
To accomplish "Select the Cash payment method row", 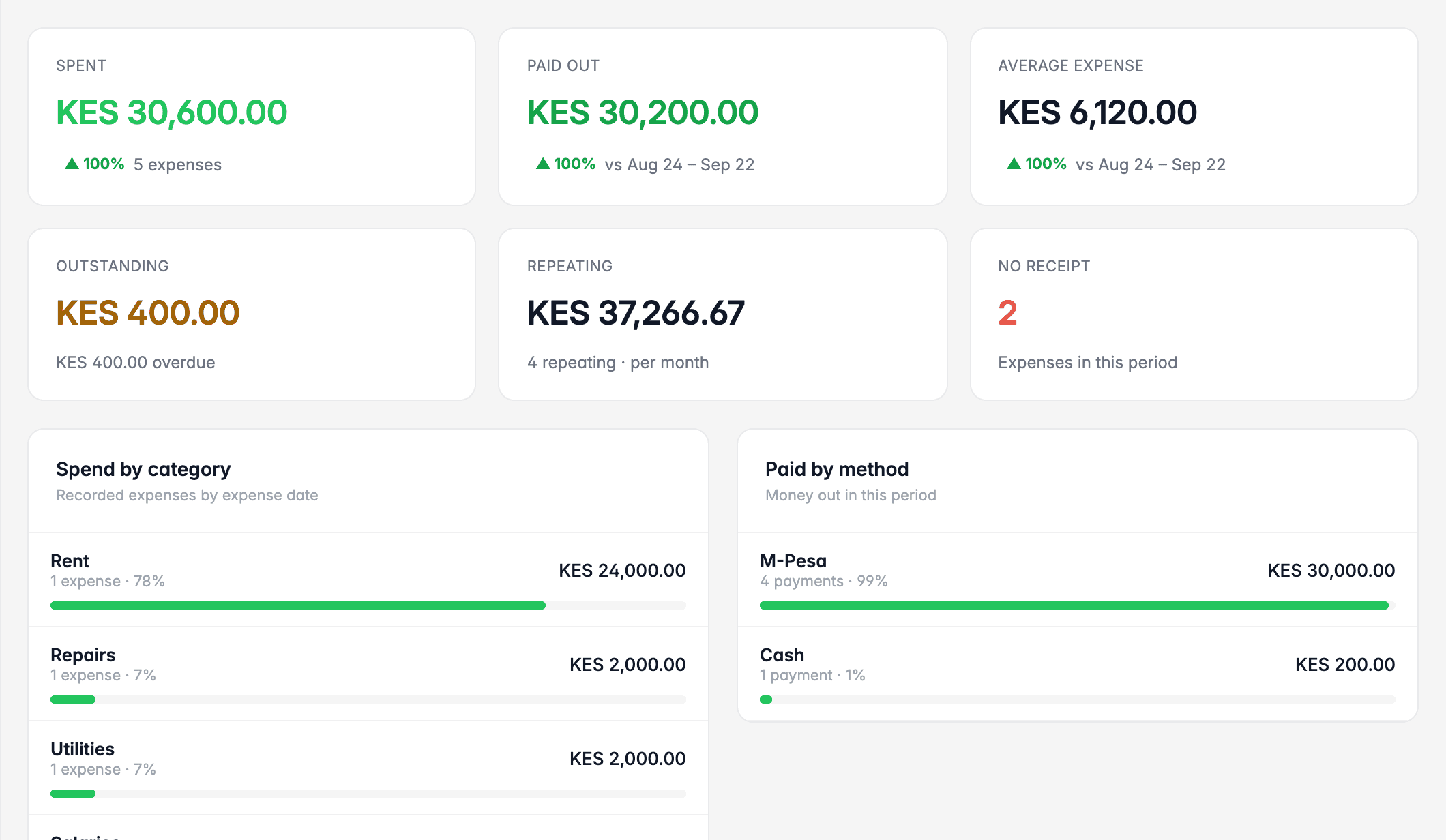I will (x=1078, y=674).
